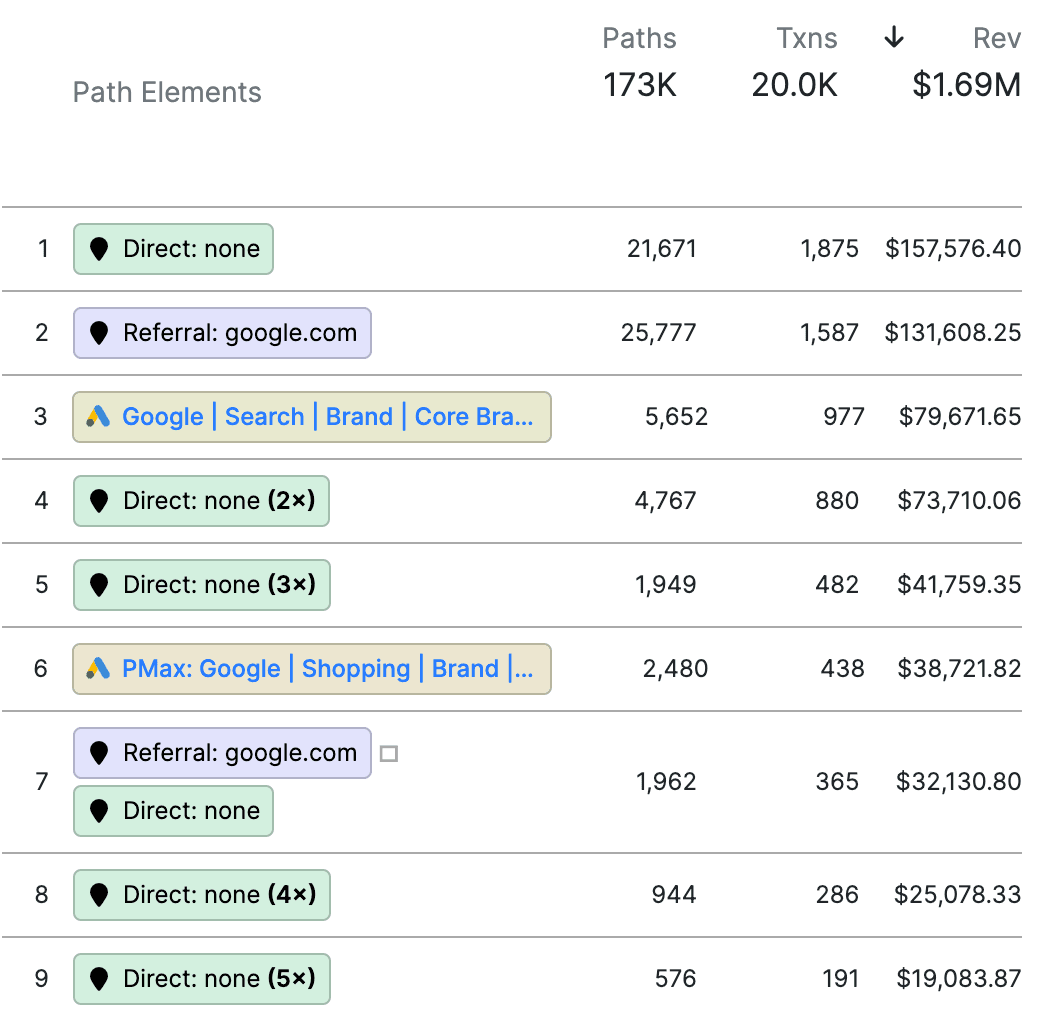
Task: Click the paths value 576
Action: pyautogui.click(x=675, y=979)
